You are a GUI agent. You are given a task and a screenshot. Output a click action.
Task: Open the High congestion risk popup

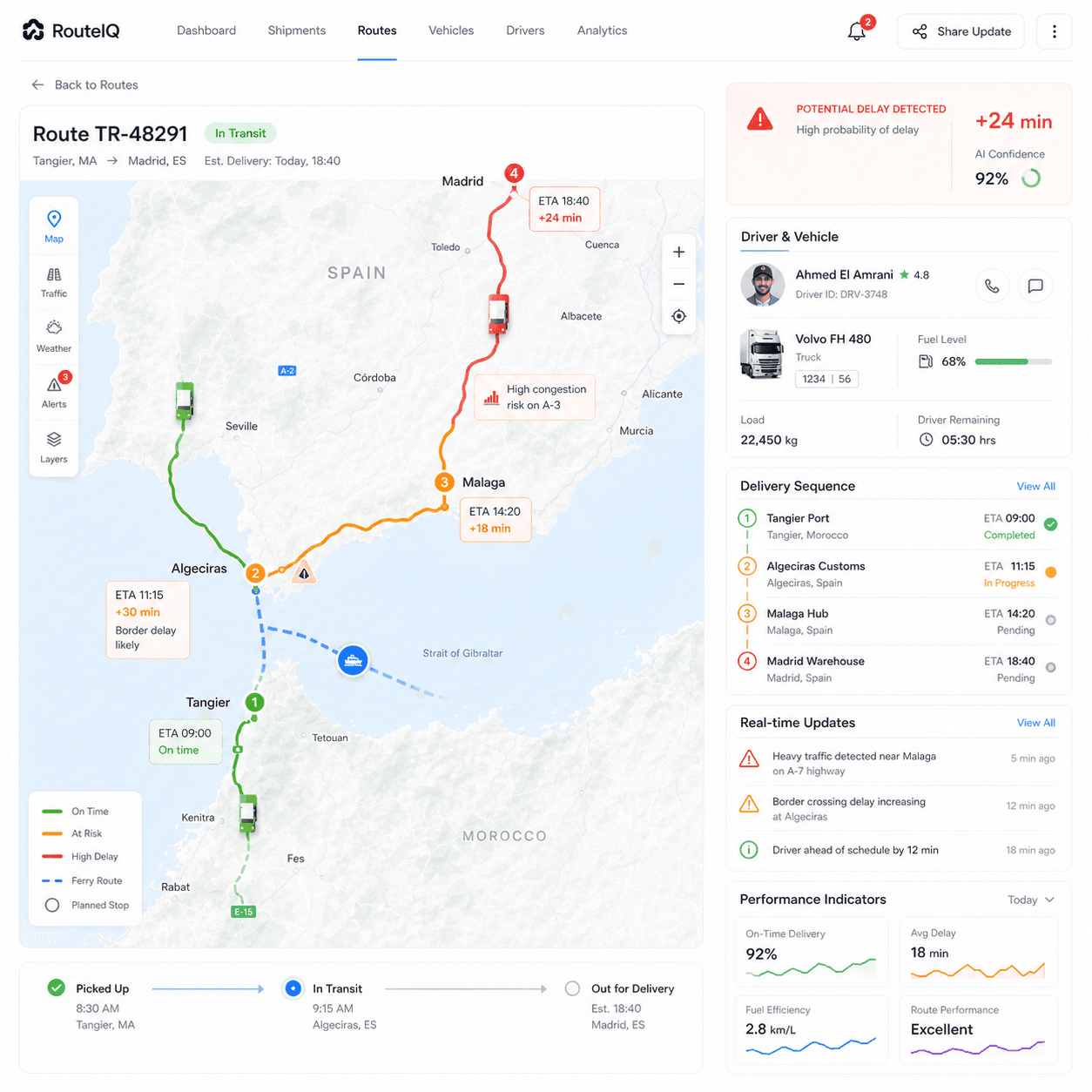535,397
